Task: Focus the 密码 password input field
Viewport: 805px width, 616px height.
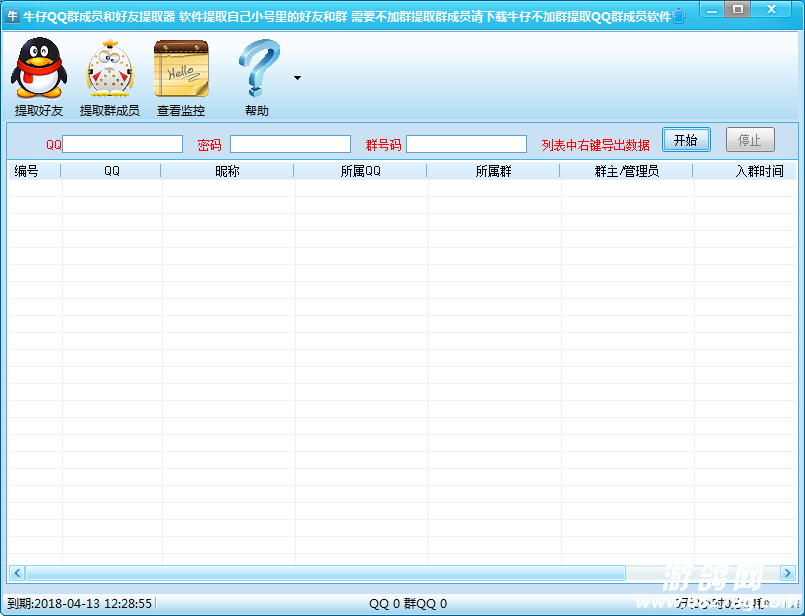Action: [x=291, y=144]
